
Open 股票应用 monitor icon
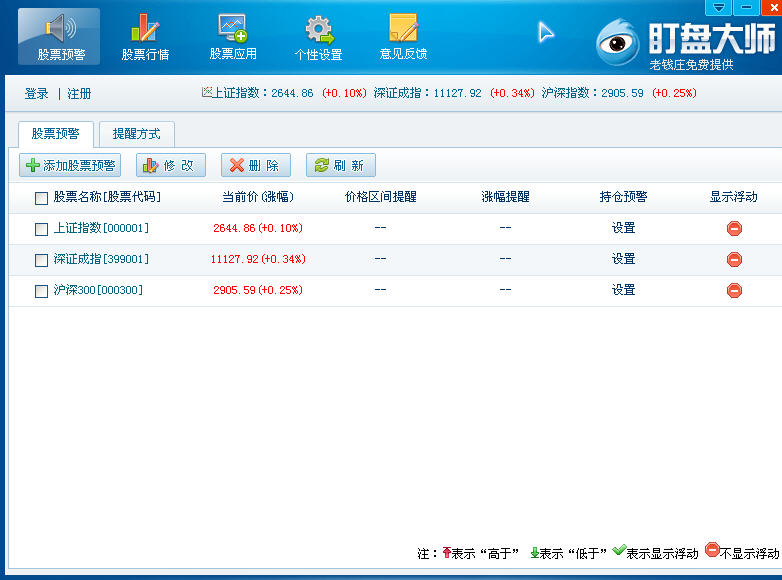233,36
